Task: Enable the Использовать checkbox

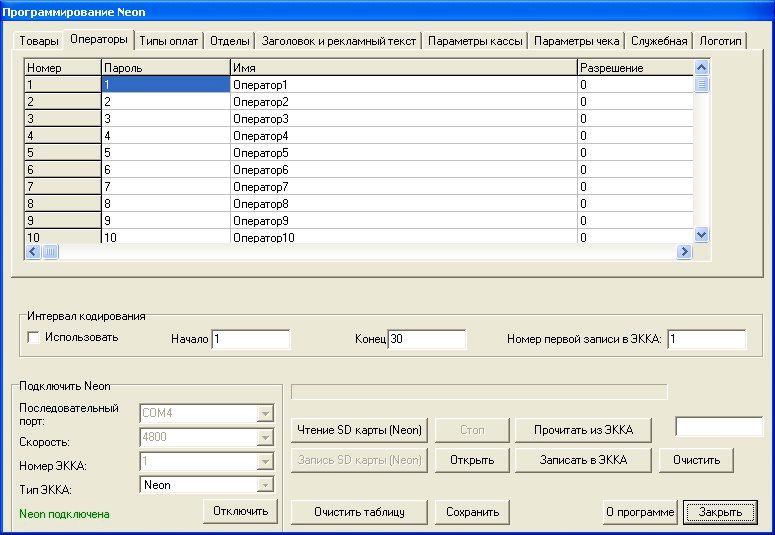Action: click(x=33, y=338)
